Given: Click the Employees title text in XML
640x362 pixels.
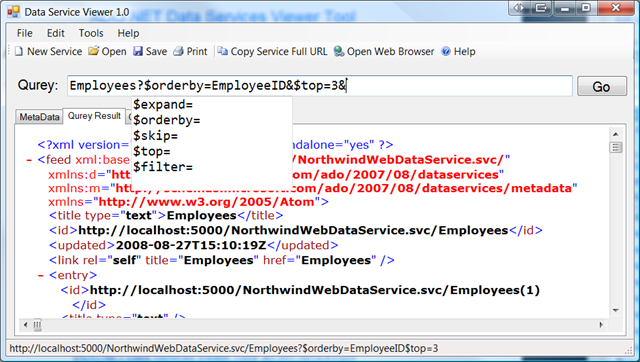Looking at the screenshot, I should point(202,215).
